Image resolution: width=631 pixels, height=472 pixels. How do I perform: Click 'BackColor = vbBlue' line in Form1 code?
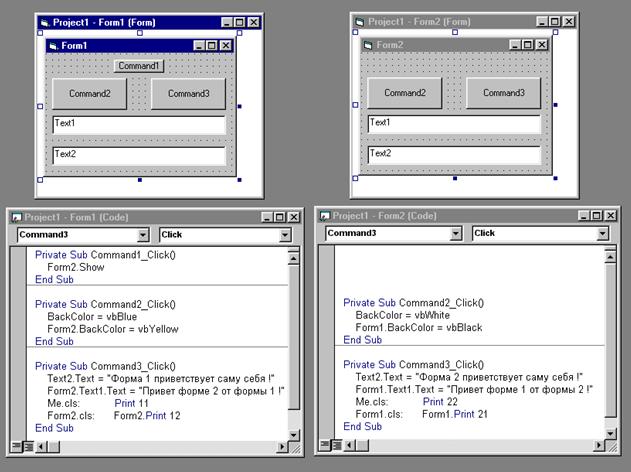[x=92, y=317]
